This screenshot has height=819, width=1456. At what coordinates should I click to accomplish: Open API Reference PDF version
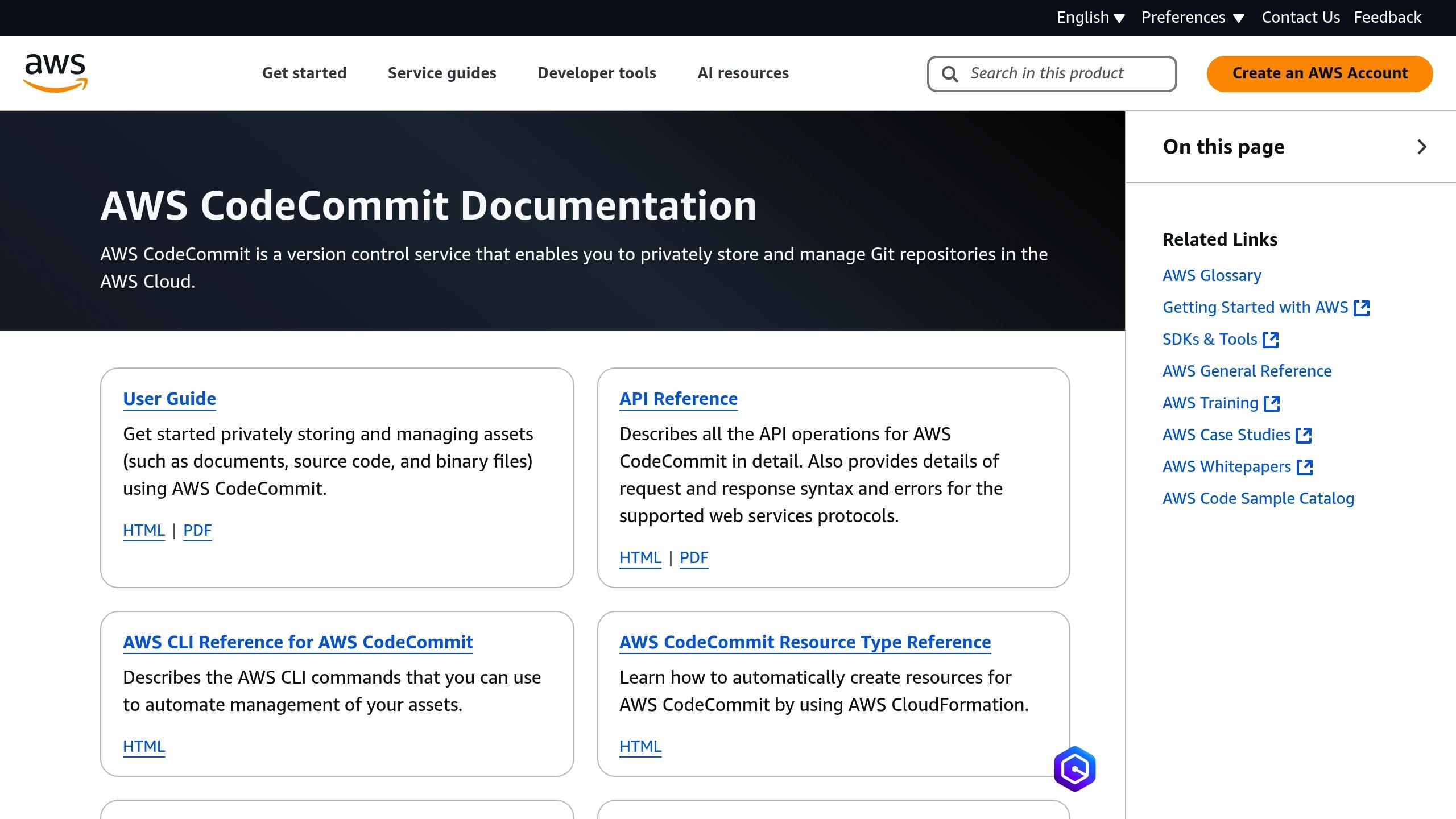(x=694, y=557)
